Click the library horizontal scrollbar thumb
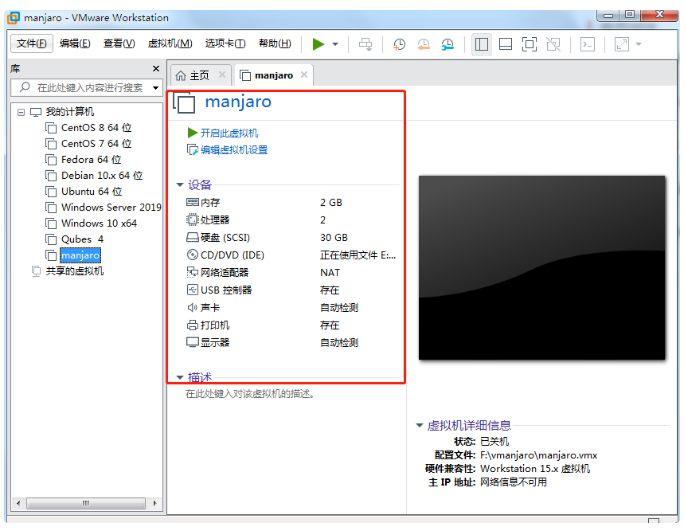Screen dimensions: 686x532 (x=86, y=503)
